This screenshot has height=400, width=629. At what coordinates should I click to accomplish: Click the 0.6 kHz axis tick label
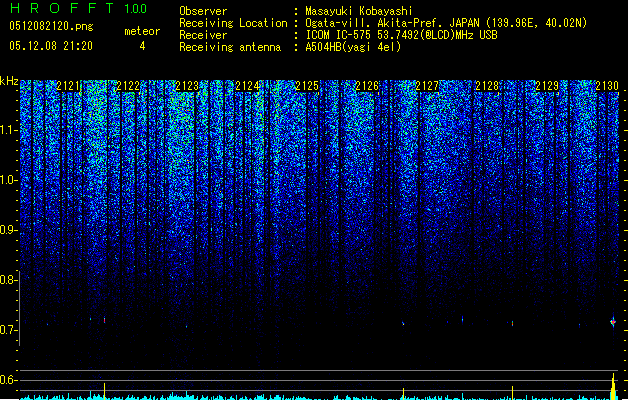9,380
